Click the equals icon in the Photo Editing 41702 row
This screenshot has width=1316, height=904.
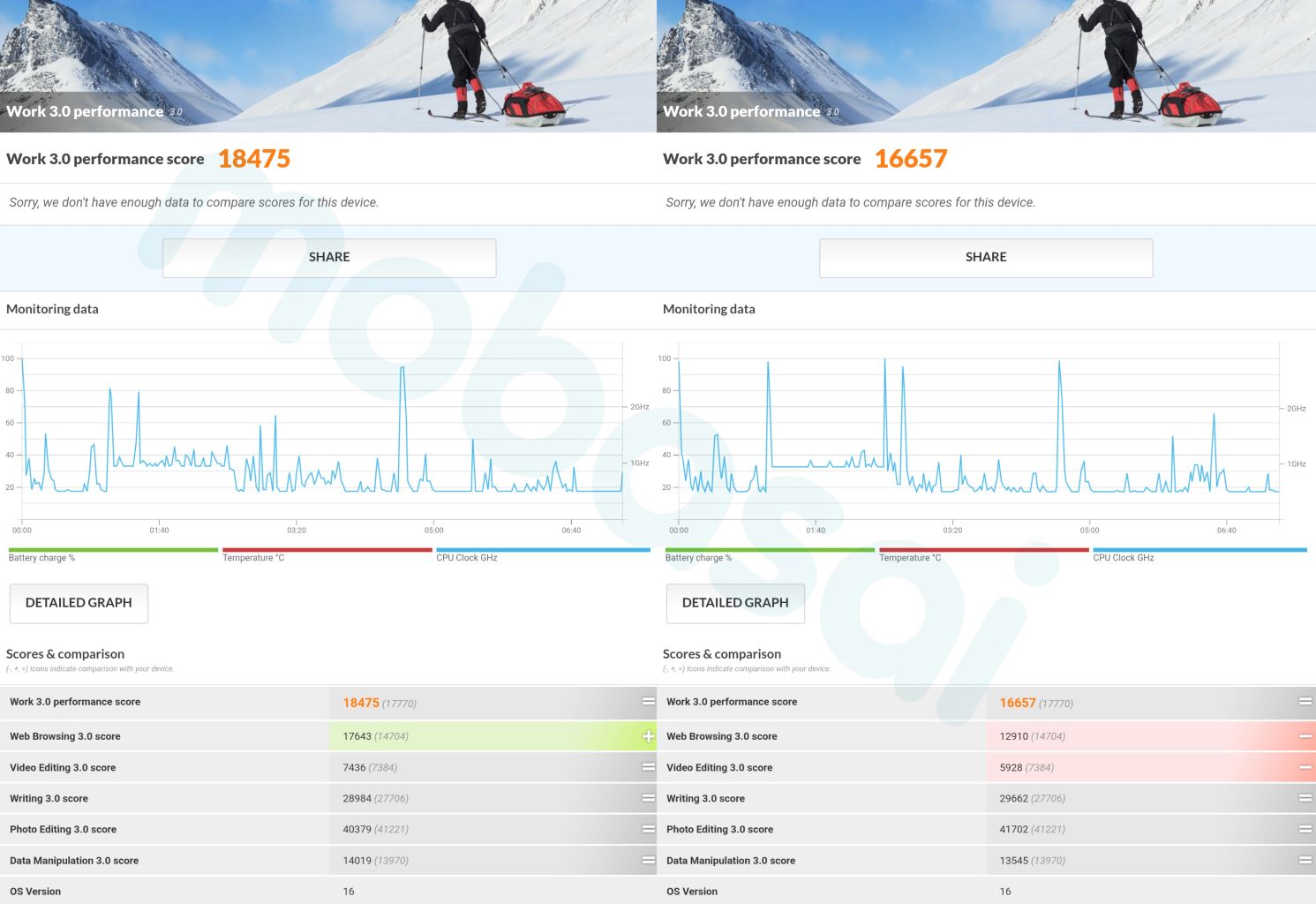[1305, 829]
